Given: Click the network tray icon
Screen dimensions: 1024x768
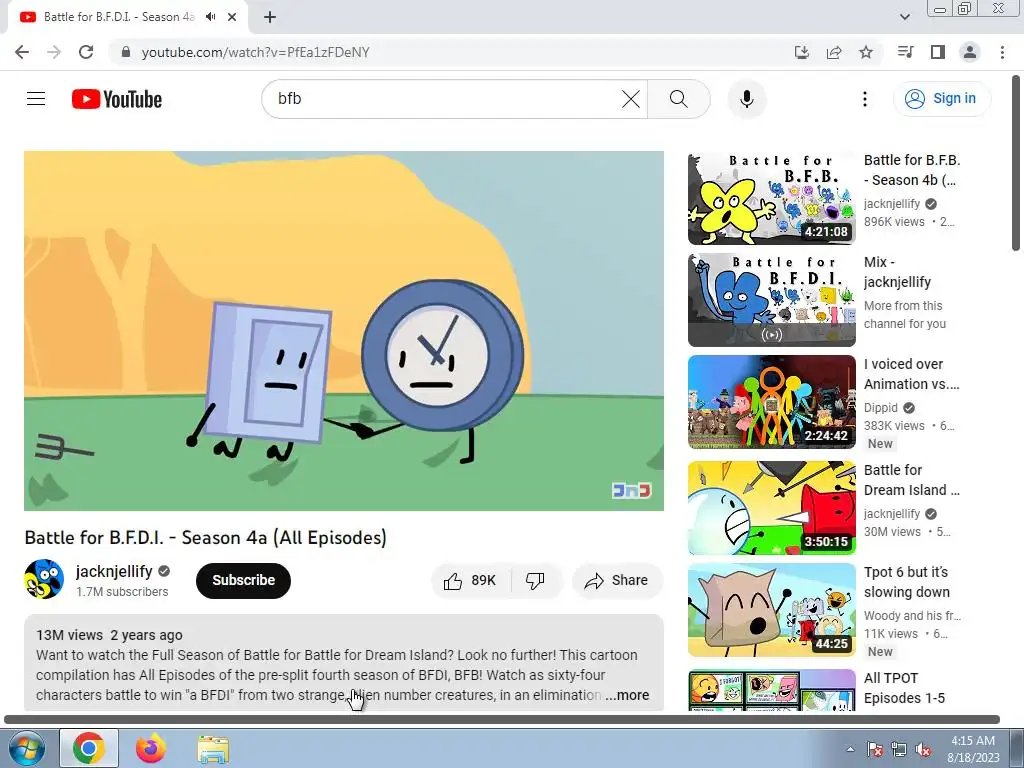Looking at the screenshot, I should click(899, 749).
